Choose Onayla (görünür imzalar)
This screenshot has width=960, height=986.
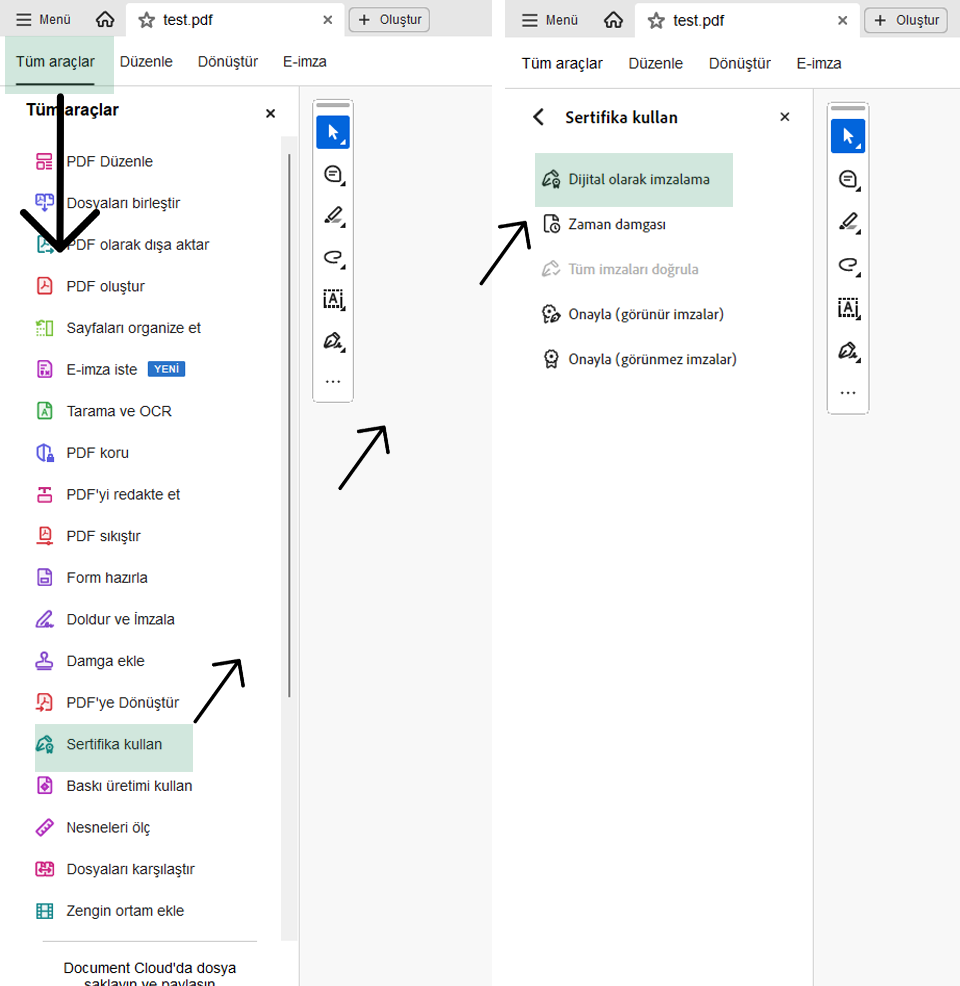coord(645,314)
